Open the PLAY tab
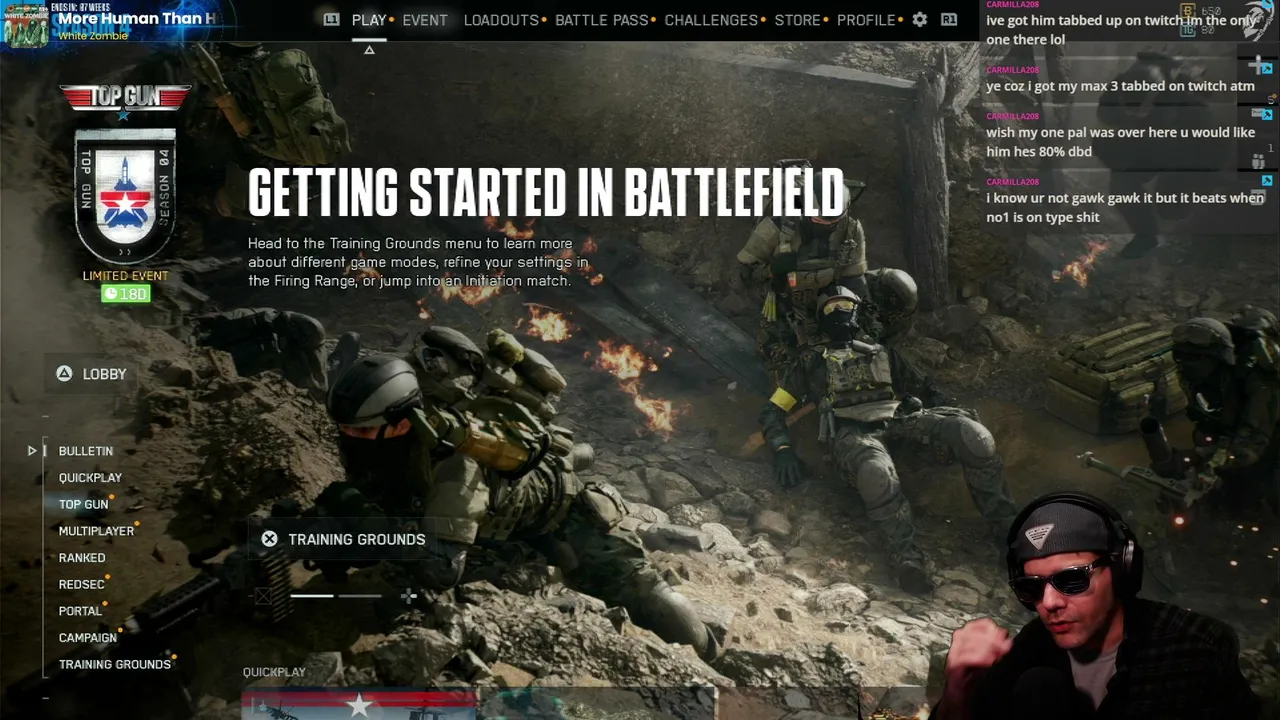Image resolution: width=1280 pixels, height=720 pixels. [369, 20]
